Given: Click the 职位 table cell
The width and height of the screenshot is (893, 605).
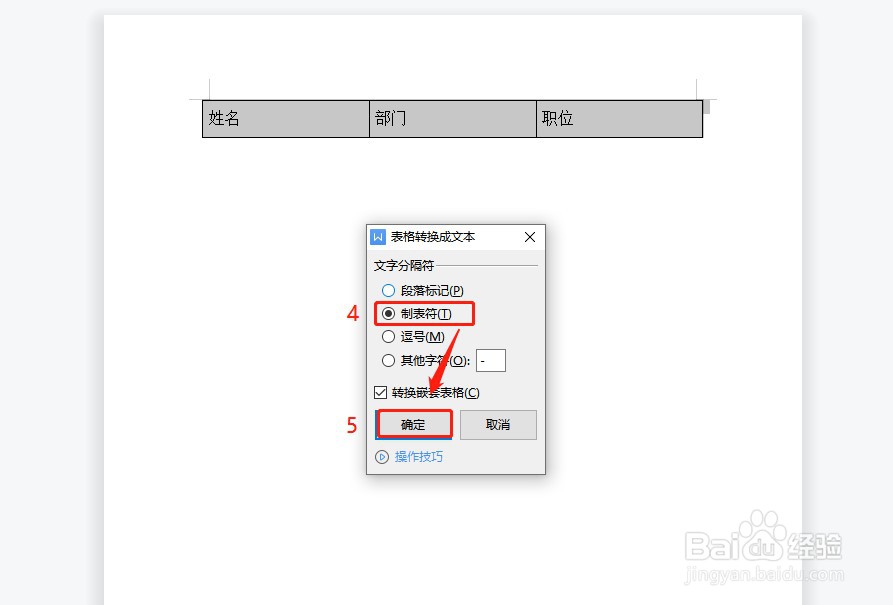Looking at the screenshot, I should [x=620, y=119].
